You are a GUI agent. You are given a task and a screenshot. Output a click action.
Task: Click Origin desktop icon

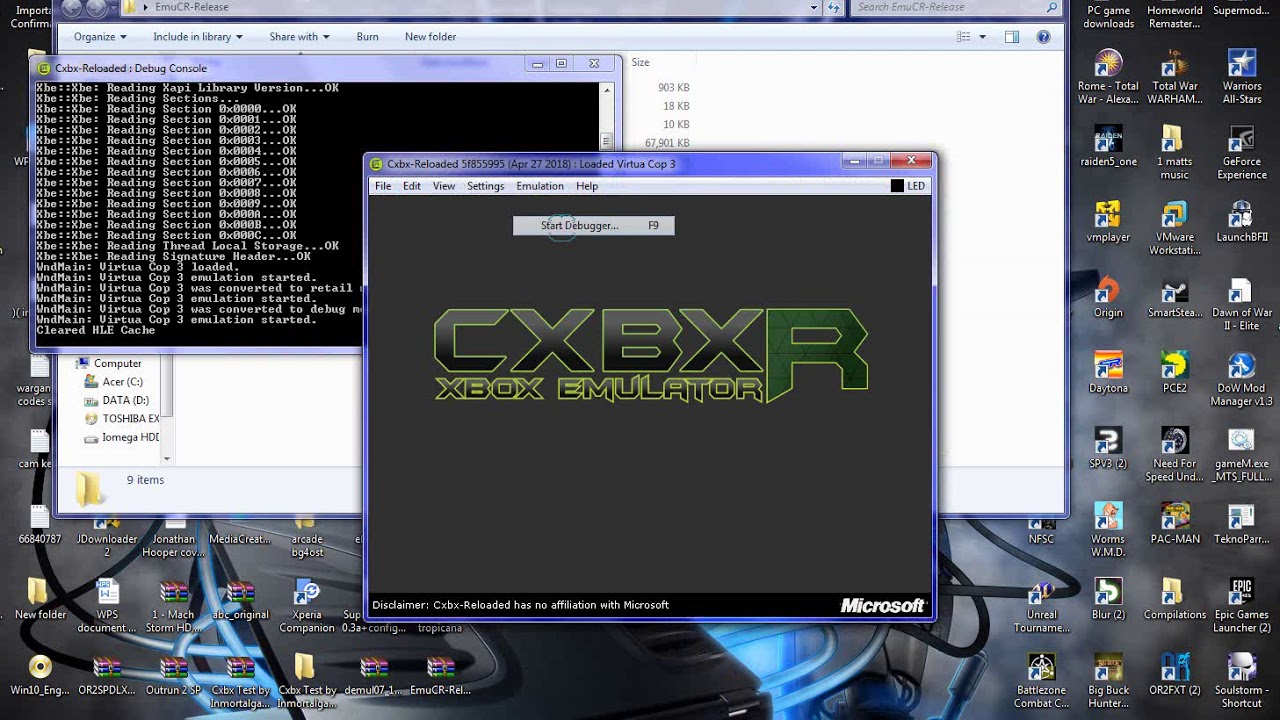click(x=1107, y=297)
